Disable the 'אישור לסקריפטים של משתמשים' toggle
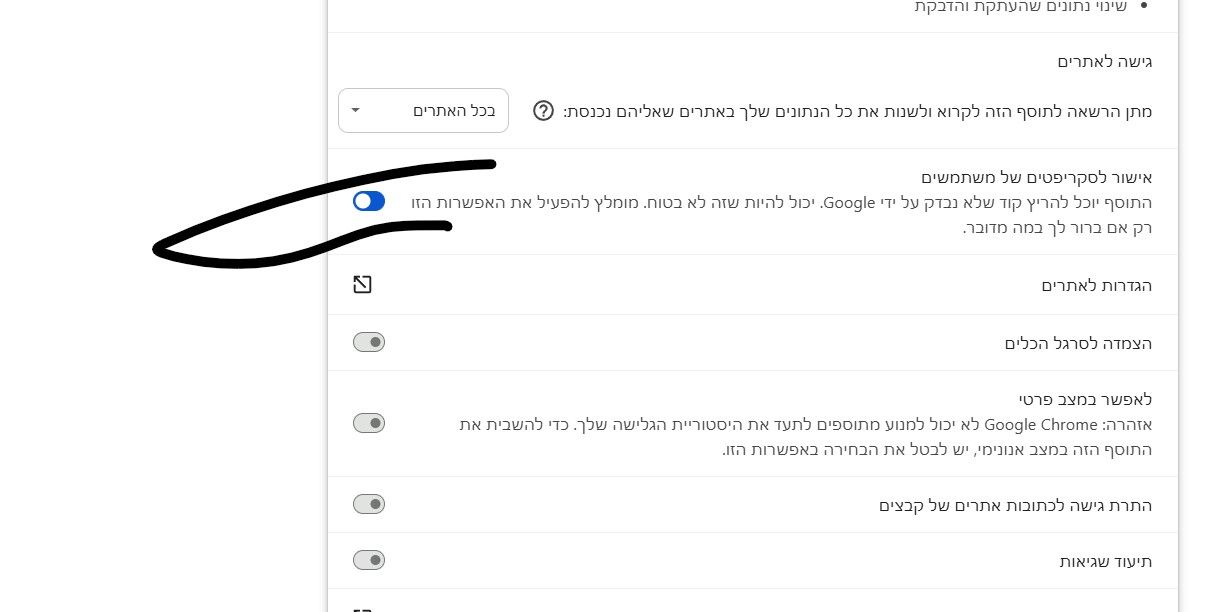1225x612 pixels. (x=369, y=202)
